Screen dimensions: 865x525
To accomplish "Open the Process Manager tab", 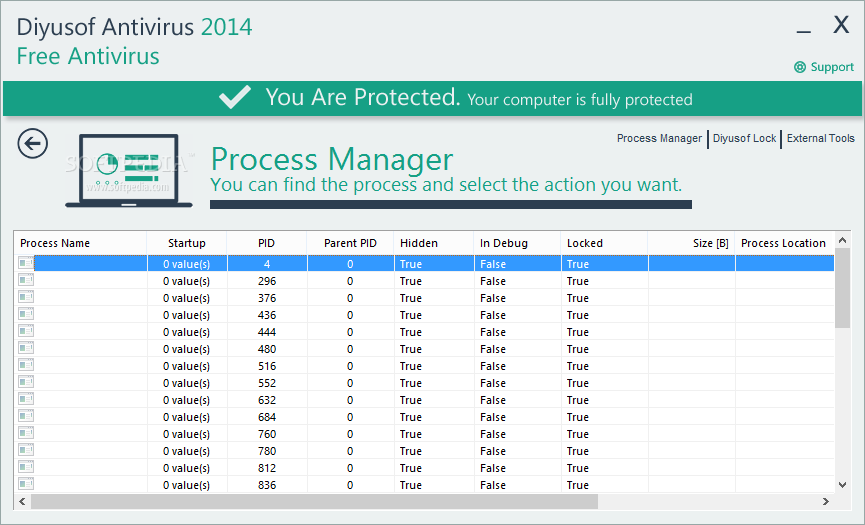I will [x=659, y=138].
